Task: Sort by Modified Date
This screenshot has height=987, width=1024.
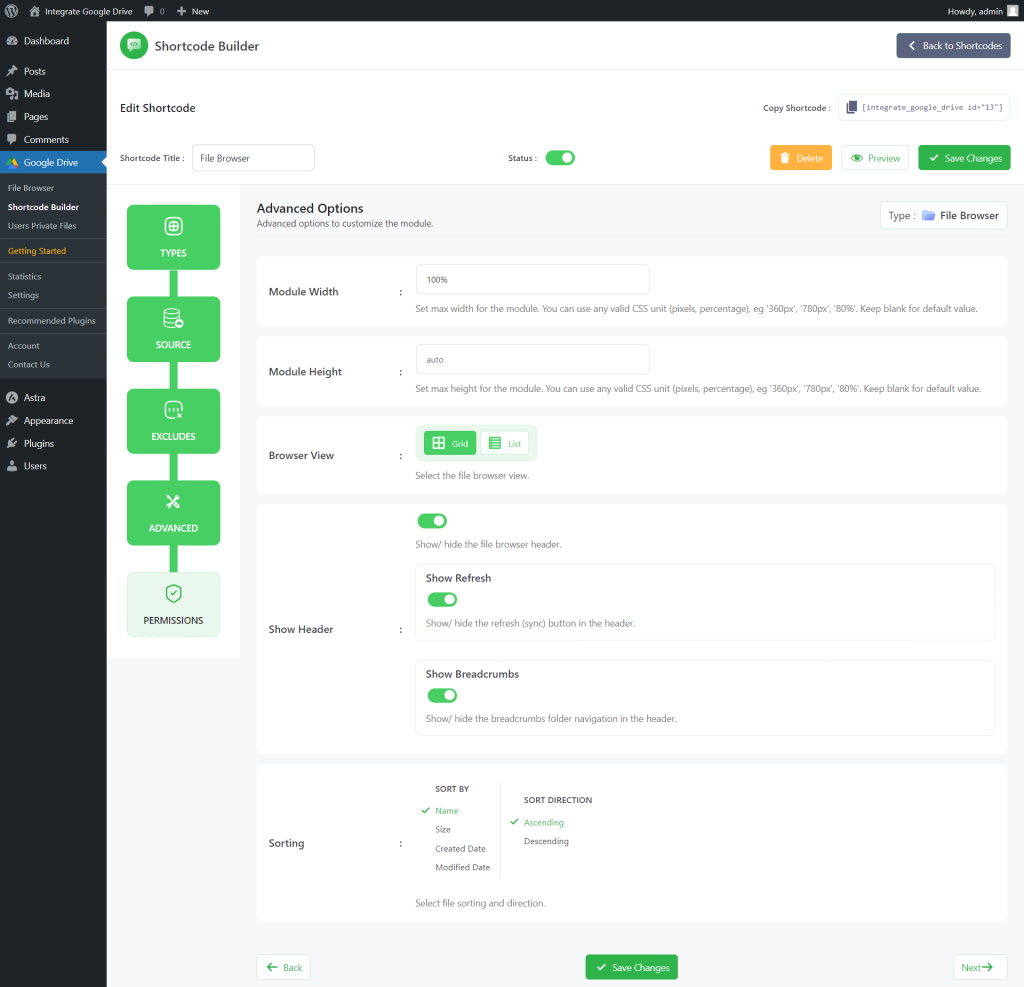Action: tap(462, 867)
